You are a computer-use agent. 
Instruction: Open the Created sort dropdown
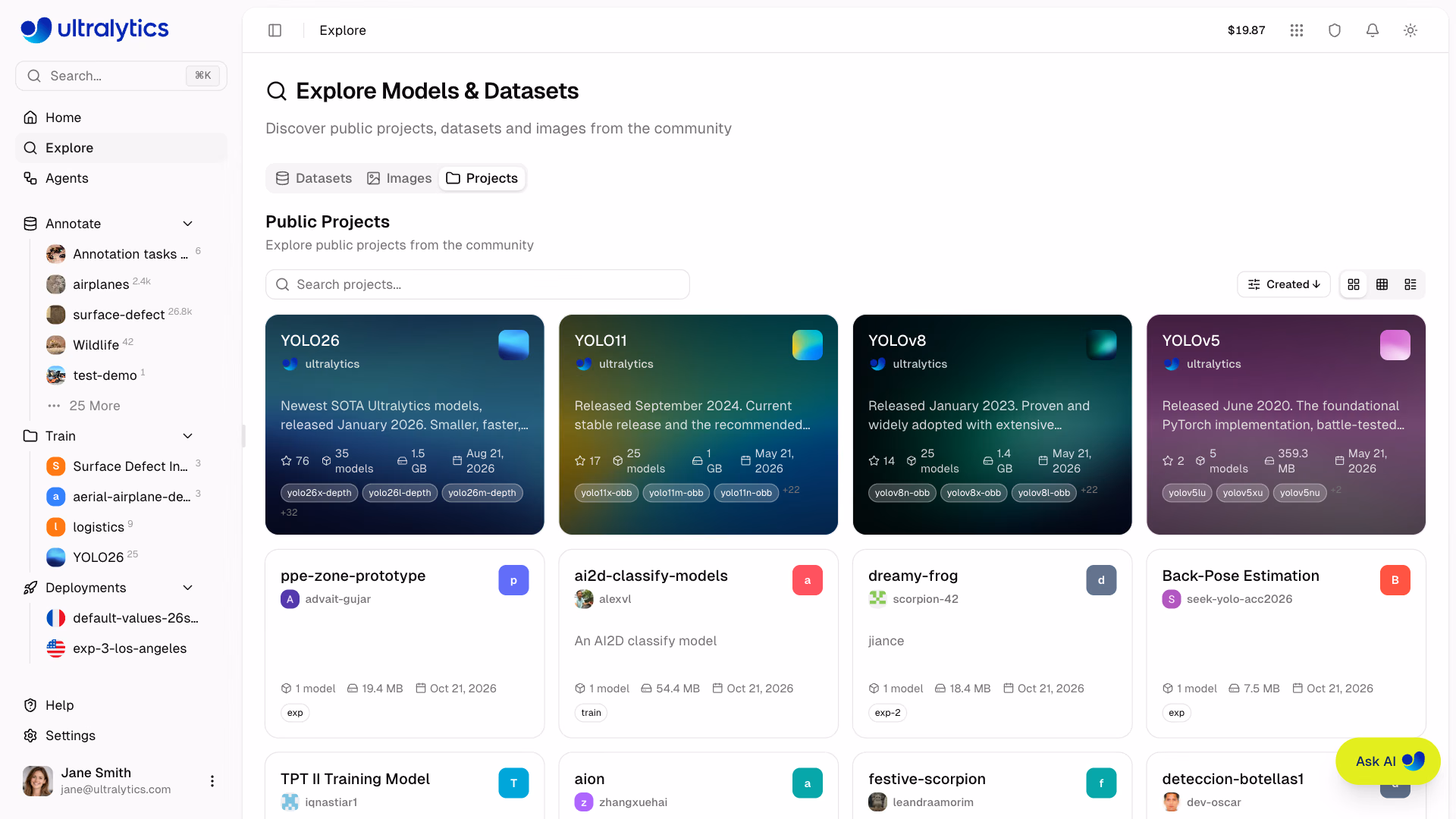[1284, 284]
